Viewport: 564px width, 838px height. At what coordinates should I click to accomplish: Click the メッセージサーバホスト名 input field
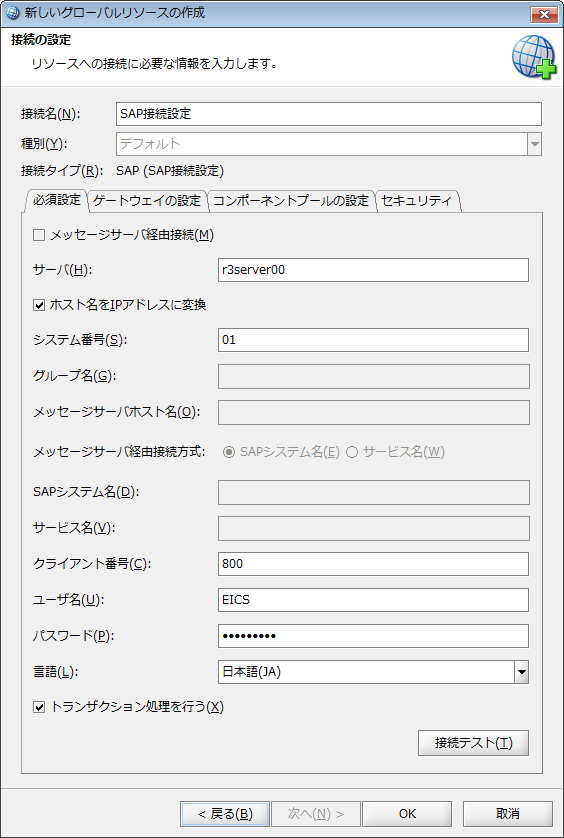[x=374, y=412]
